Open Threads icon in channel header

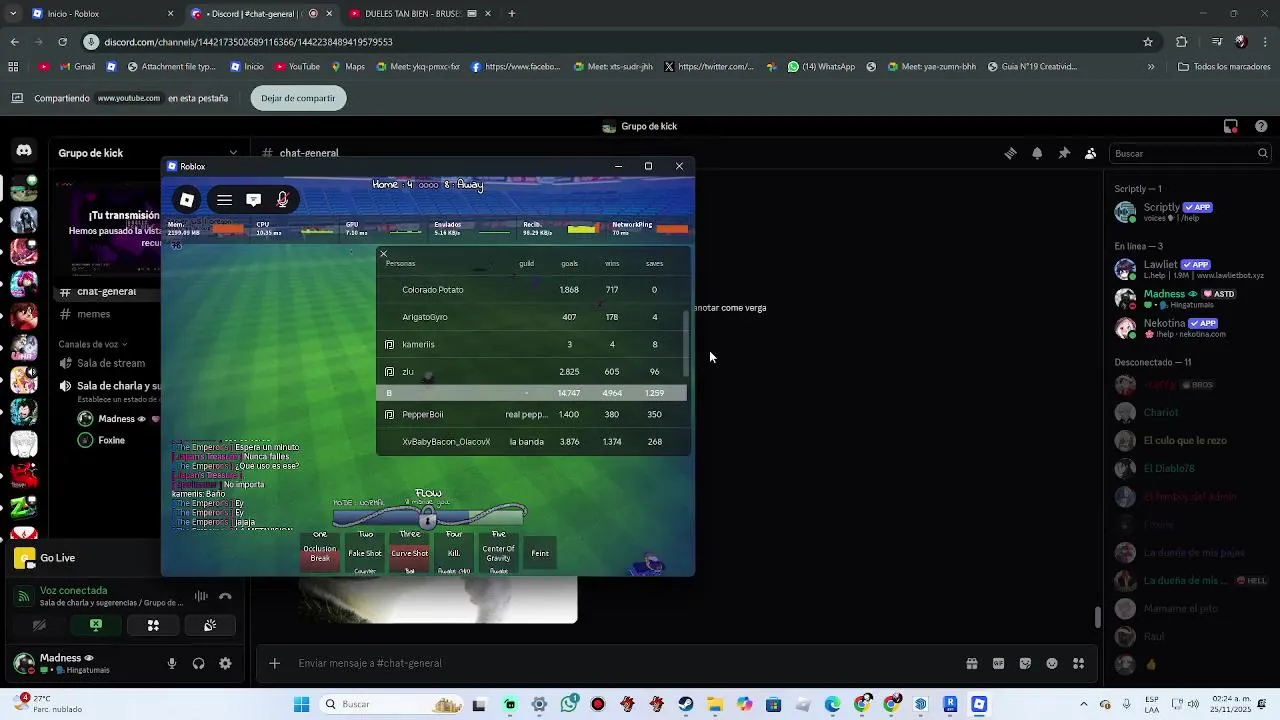(x=1010, y=153)
